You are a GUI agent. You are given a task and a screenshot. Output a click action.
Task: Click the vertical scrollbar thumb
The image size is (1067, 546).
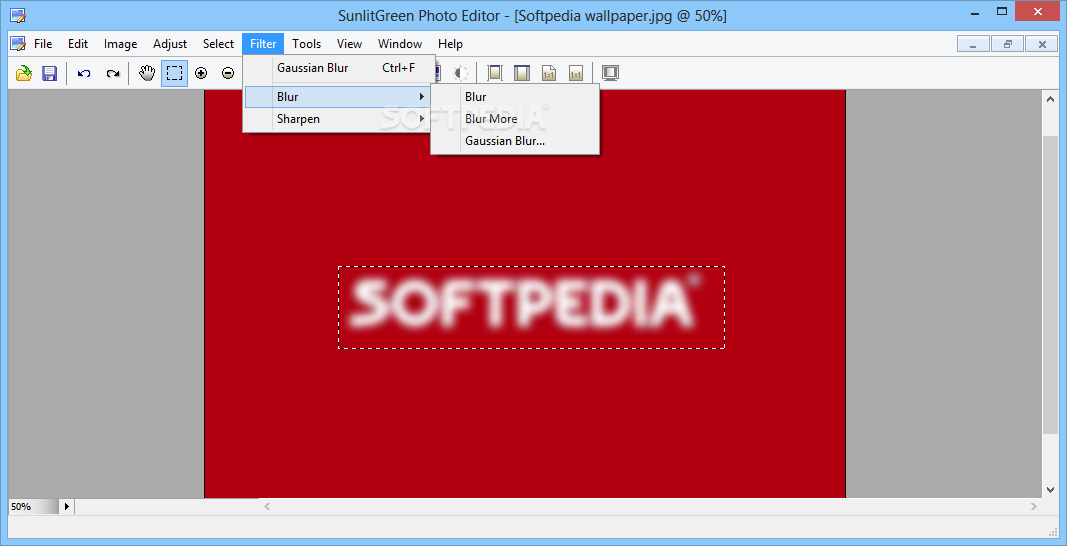1049,283
